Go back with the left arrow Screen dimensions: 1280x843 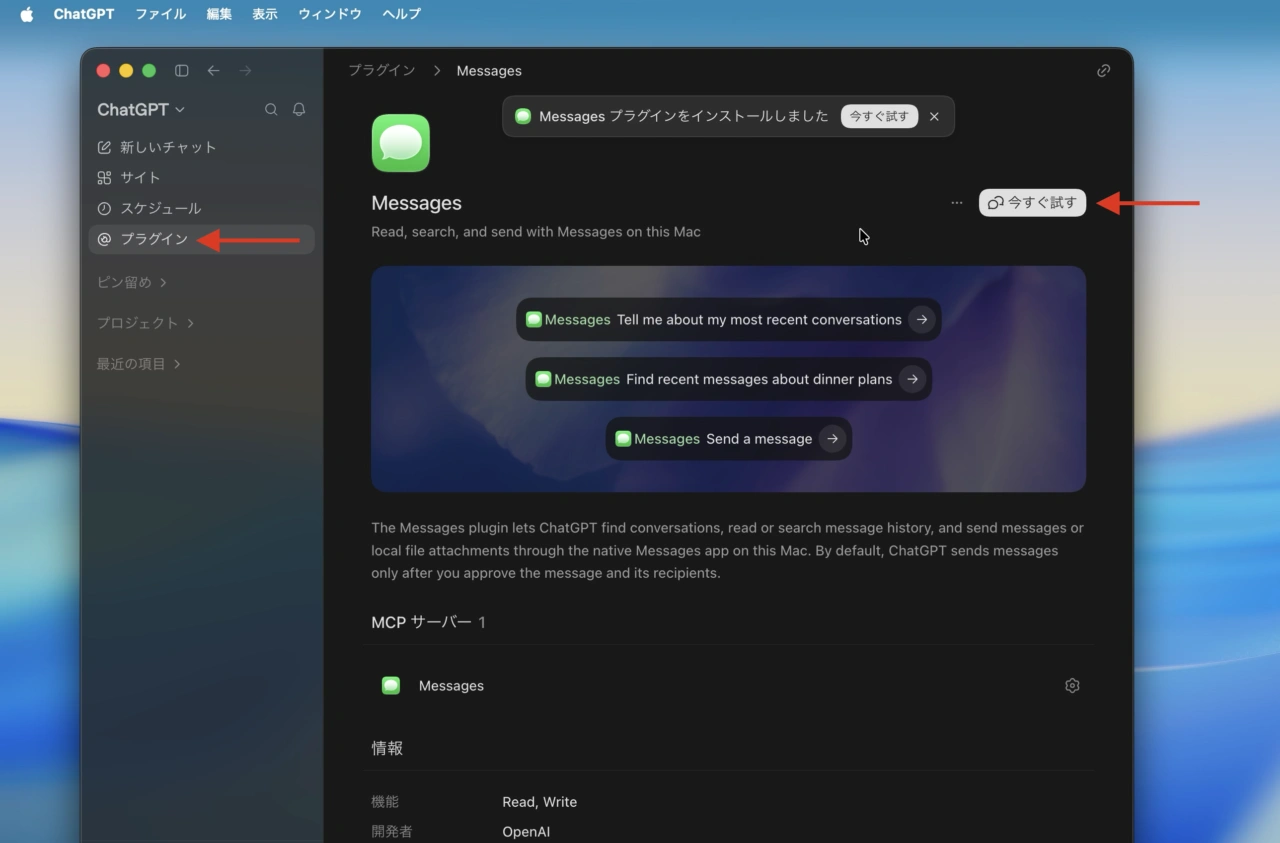coord(213,71)
